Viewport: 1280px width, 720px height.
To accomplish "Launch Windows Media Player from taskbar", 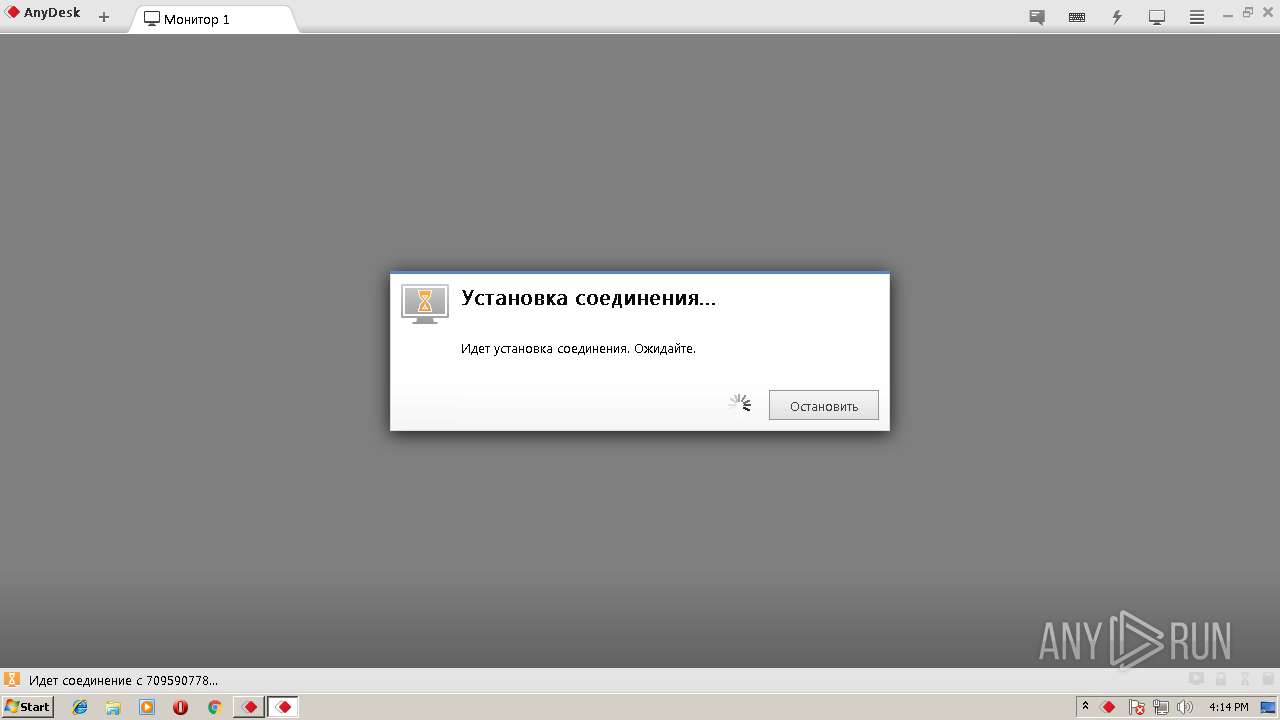I will (147, 707).
